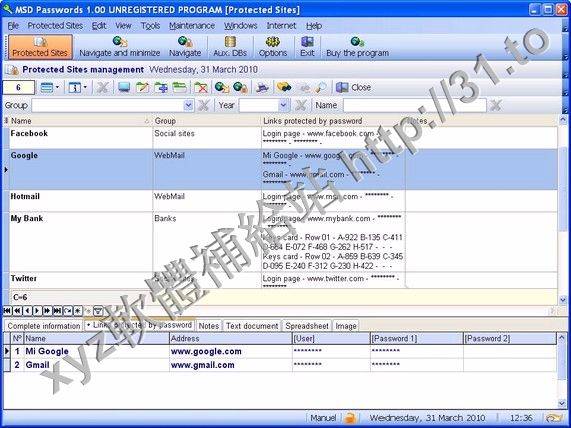The image size is (571, 428).
Task: Click the padlock icon in status bar
Action: coord(350,418)
